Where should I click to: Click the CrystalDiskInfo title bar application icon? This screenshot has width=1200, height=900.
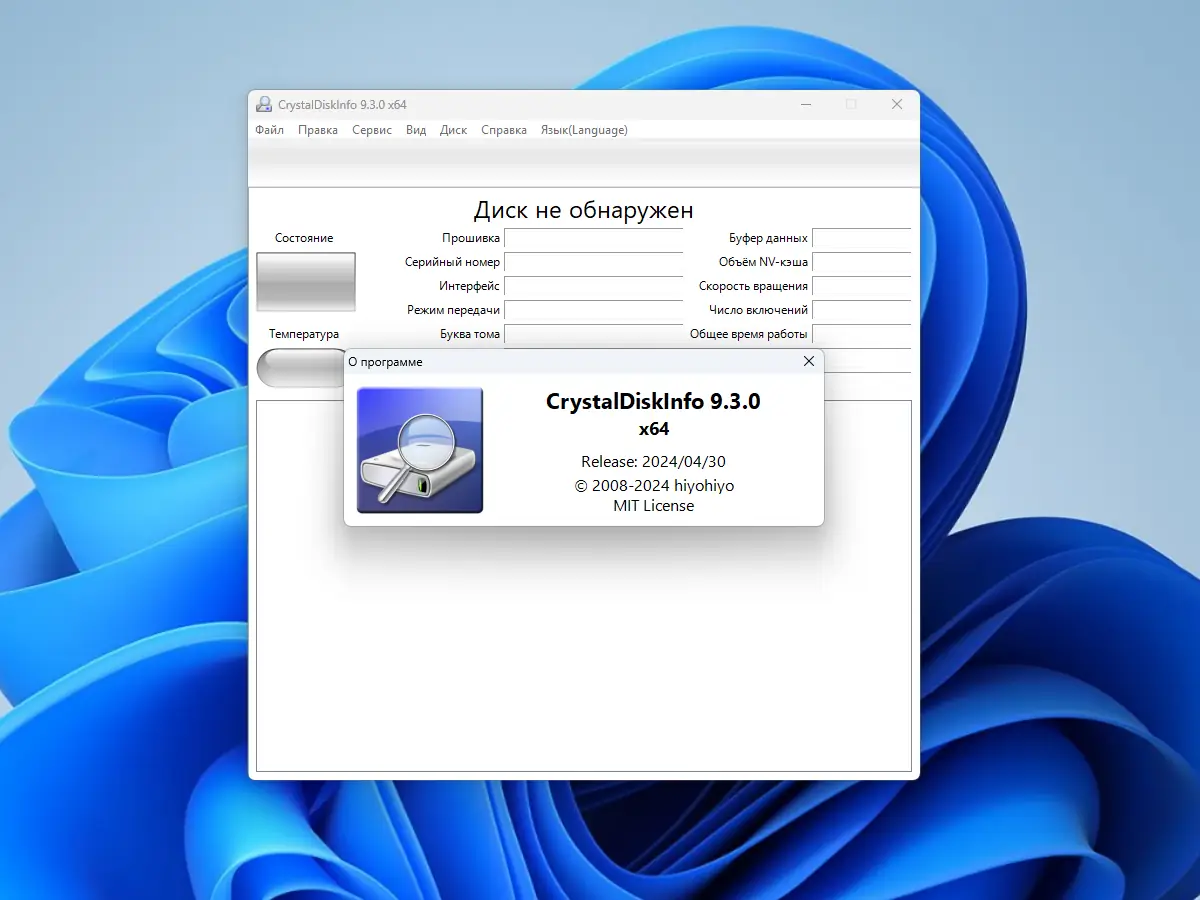tap(263, 104)
